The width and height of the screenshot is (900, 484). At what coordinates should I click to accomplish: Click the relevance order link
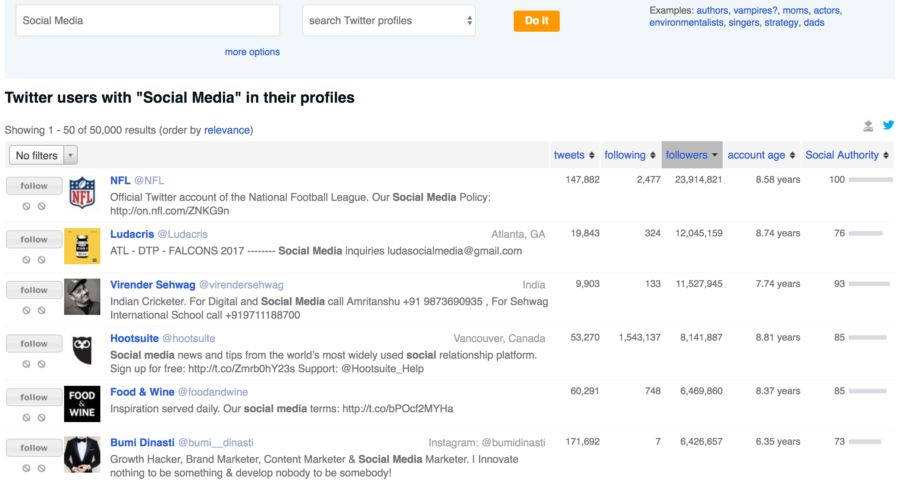pyautogui.click(x=227, y=130)
